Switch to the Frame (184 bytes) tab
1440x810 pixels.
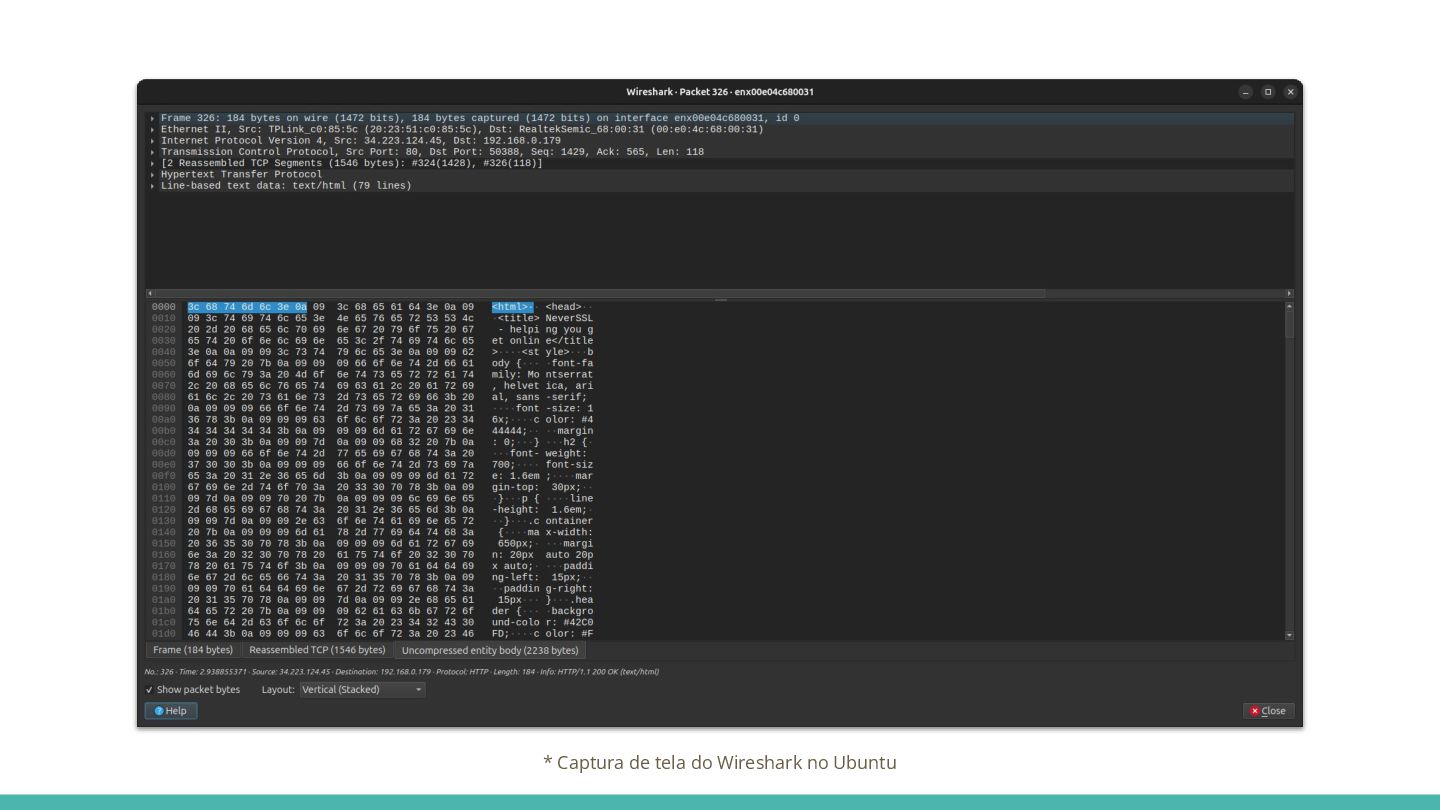(x=193, y=650)
